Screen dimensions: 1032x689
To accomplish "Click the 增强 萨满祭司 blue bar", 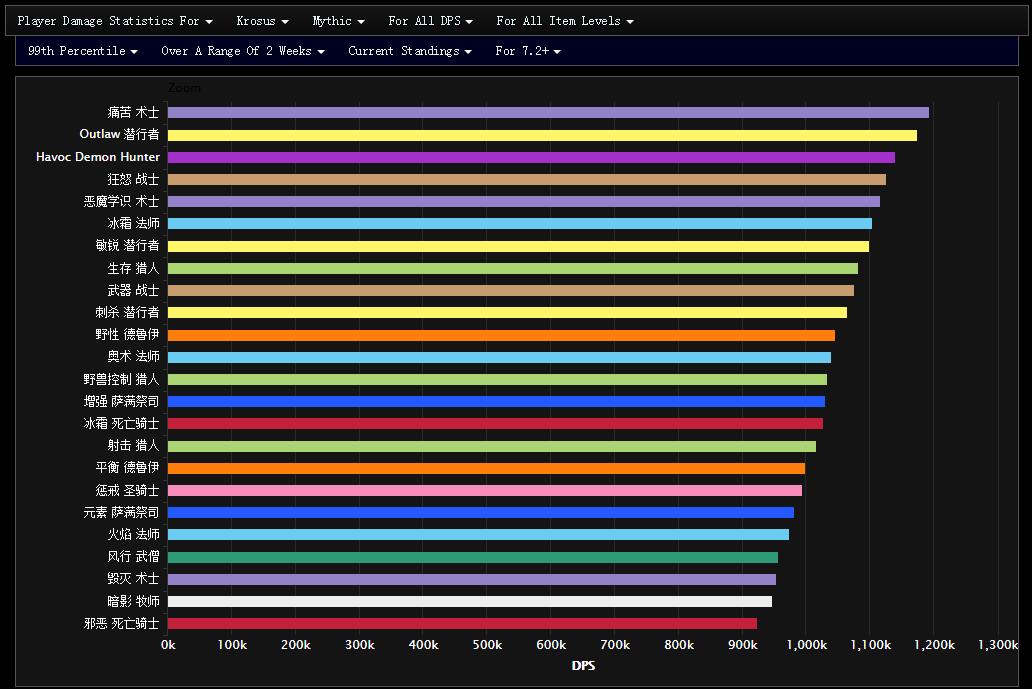I will pyautogui.click(x=496, y=401).
